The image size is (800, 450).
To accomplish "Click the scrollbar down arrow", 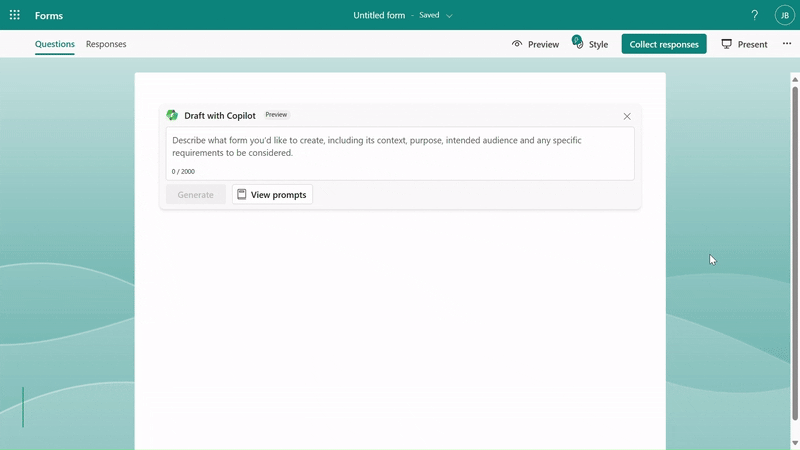I will pyautogui.click(x=795, y=443).
